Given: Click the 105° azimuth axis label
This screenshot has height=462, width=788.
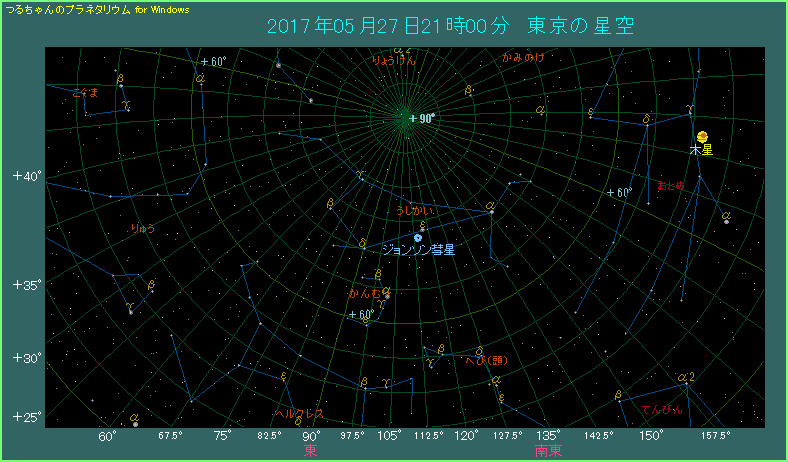Looking at the screenshot, I should (387, 436).
